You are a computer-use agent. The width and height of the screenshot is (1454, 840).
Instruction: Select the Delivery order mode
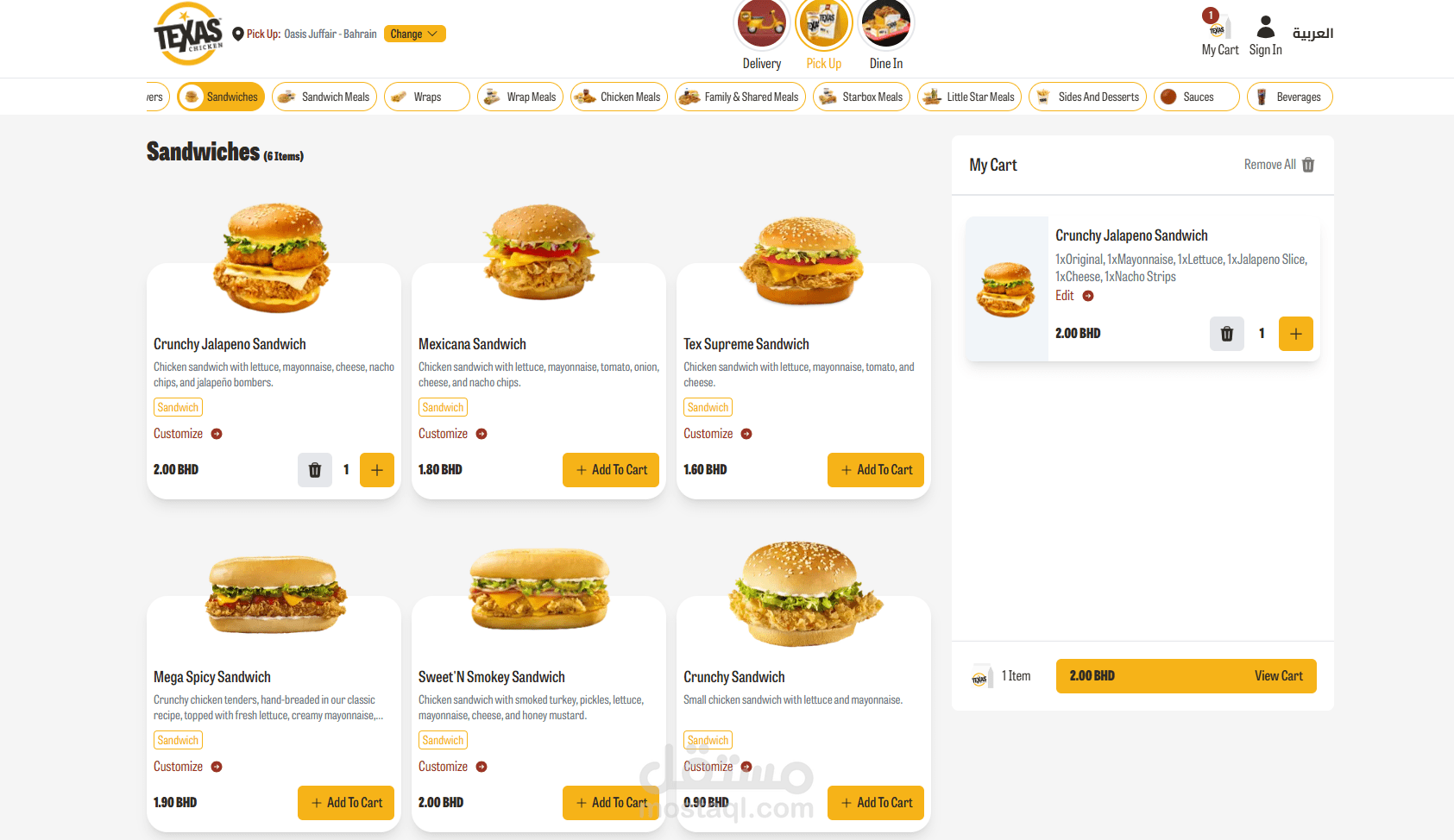coord(761,35)
